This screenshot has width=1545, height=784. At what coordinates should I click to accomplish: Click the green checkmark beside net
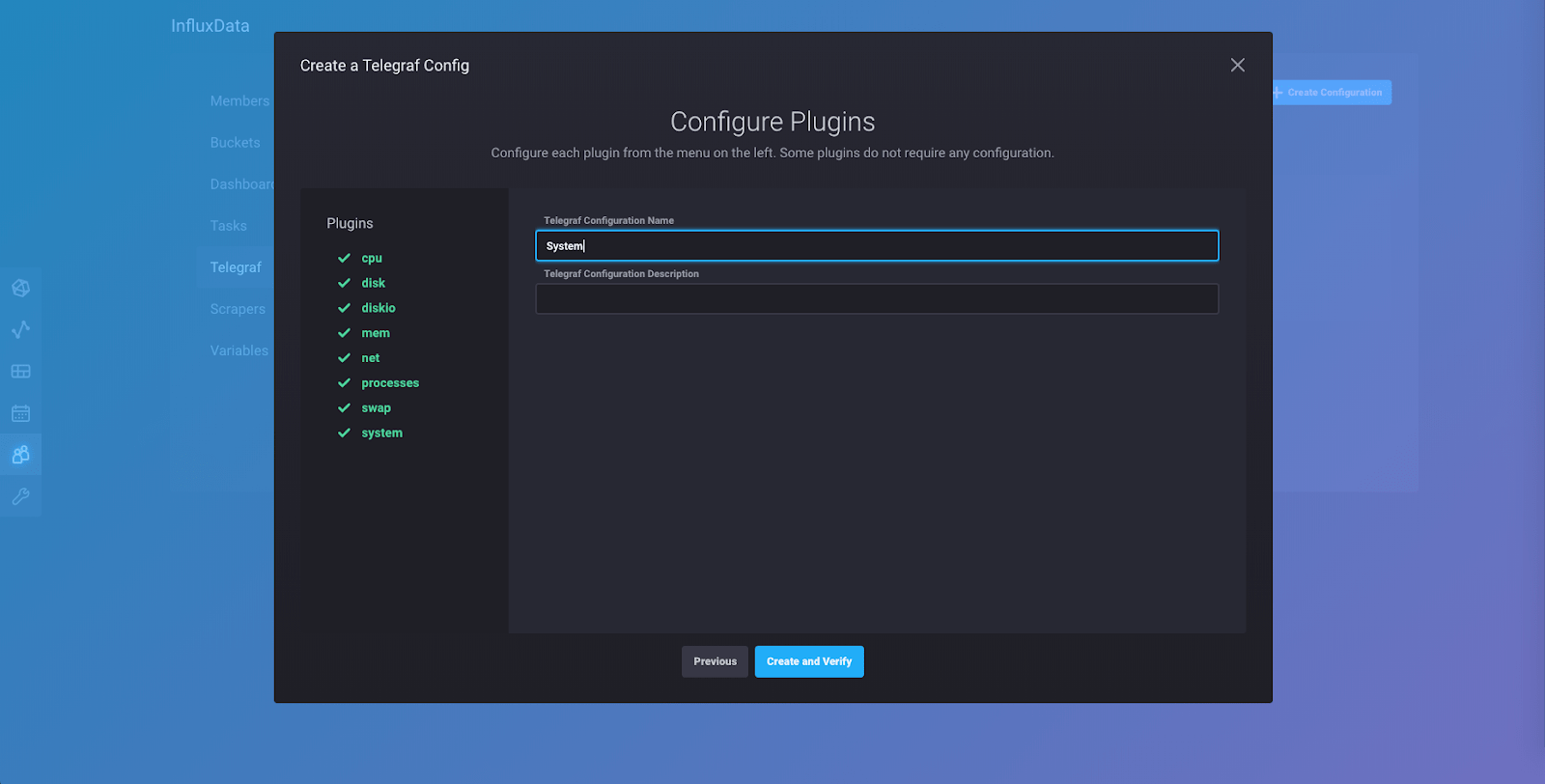344,358
